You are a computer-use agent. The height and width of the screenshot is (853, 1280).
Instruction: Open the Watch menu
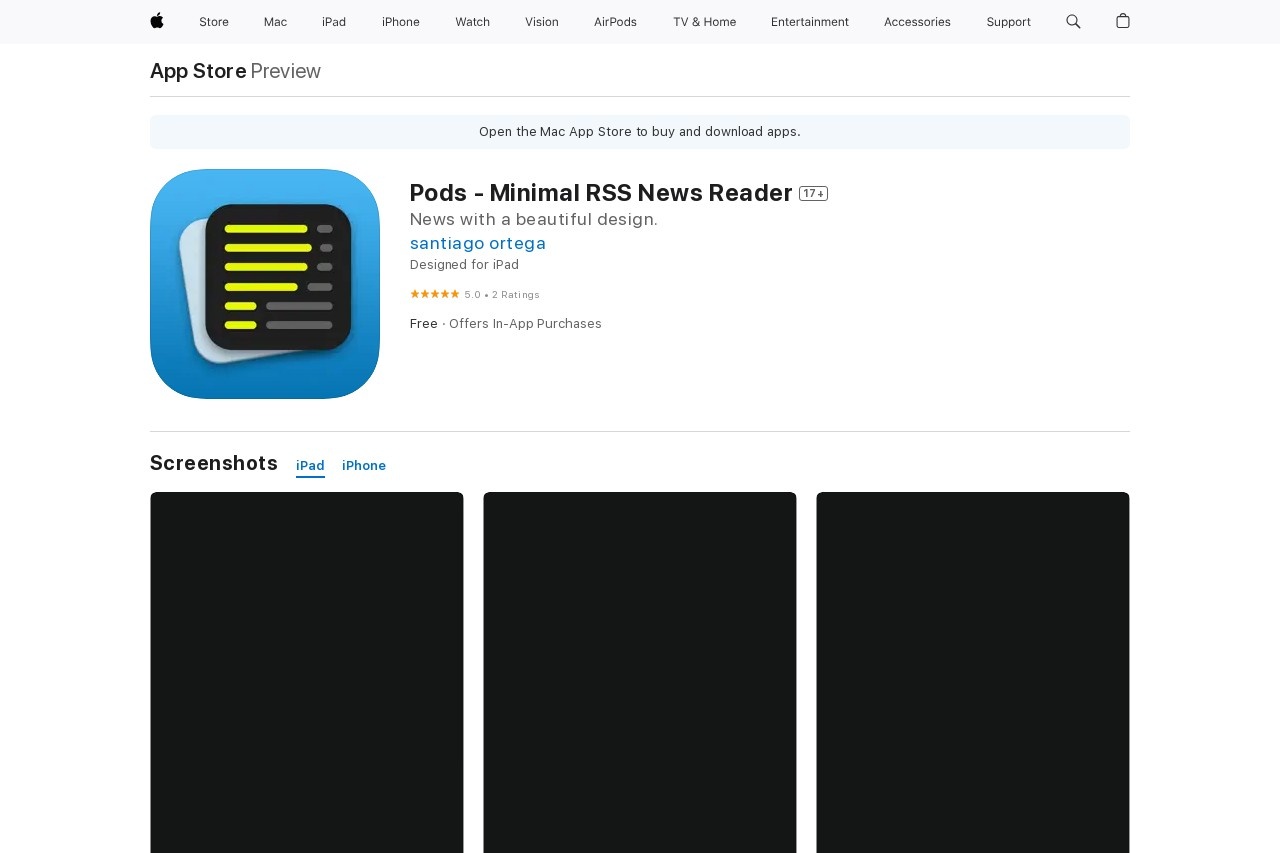click(473, 22)
